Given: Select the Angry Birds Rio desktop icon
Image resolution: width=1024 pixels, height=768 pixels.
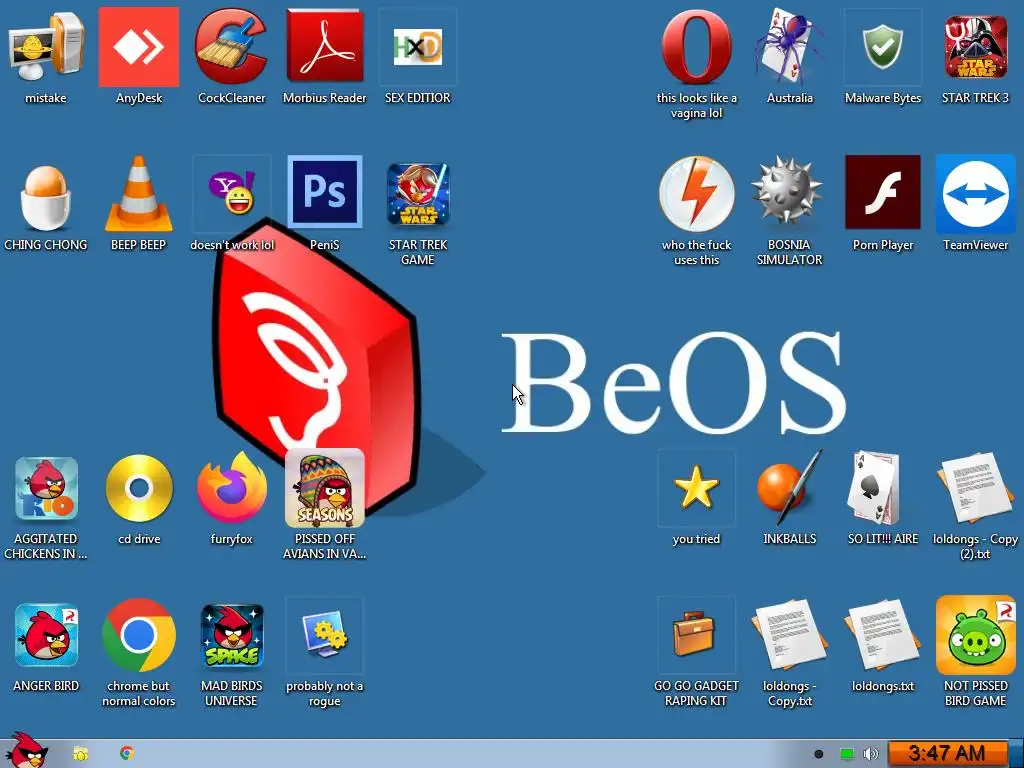Looking at the screenshot, I should (x=46, y=488).
